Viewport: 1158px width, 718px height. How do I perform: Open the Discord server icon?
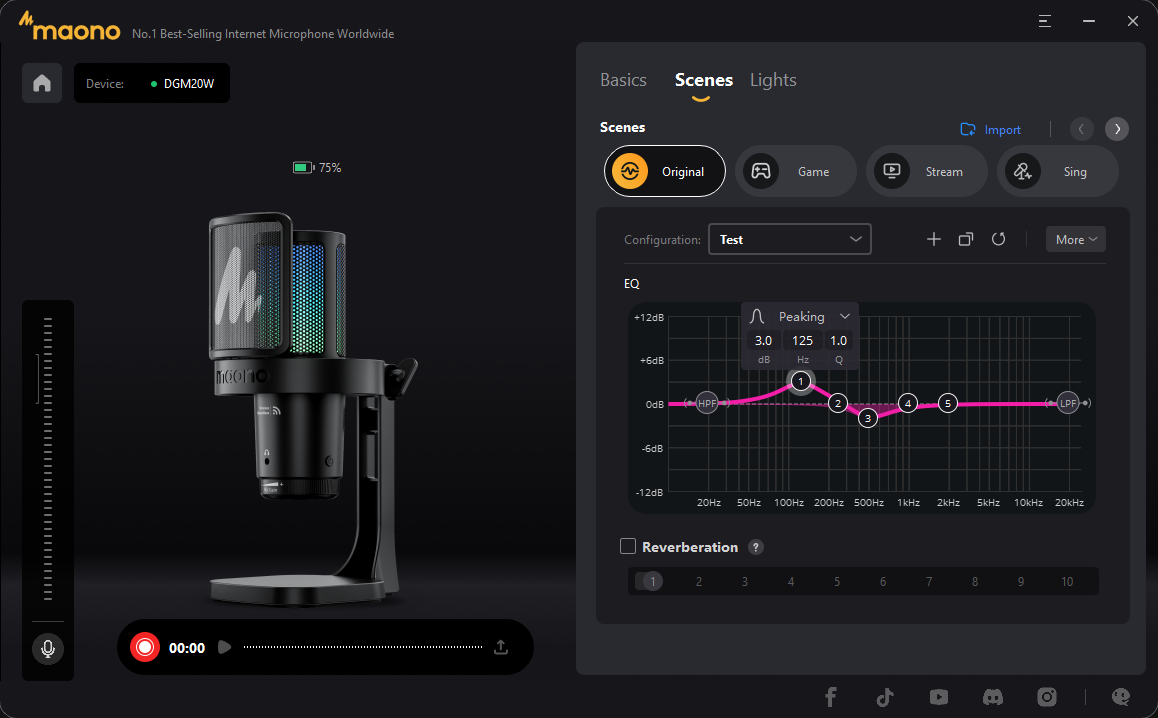click(993, 697)
